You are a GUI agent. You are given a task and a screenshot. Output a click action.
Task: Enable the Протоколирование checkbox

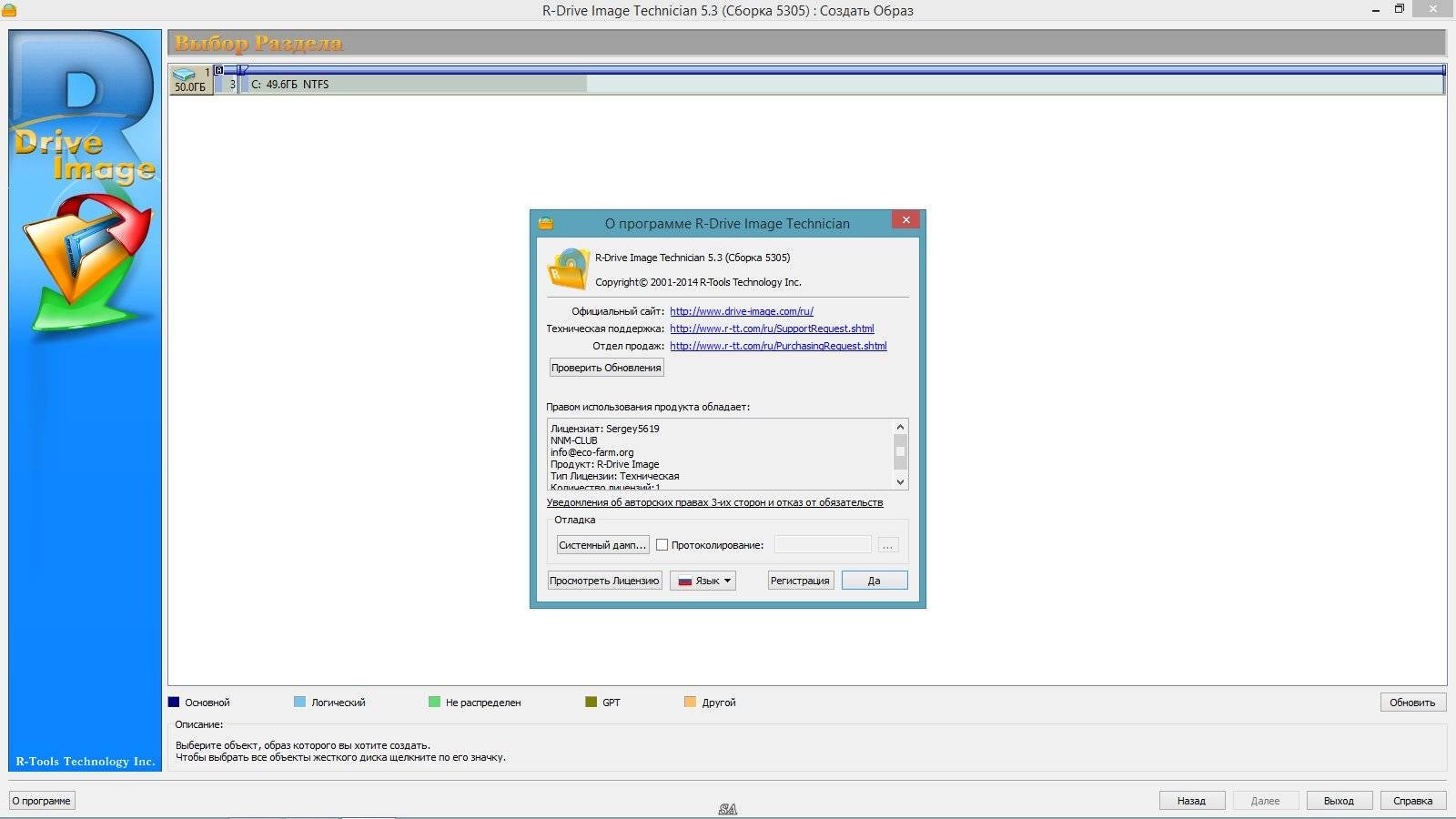coord(662,545)
